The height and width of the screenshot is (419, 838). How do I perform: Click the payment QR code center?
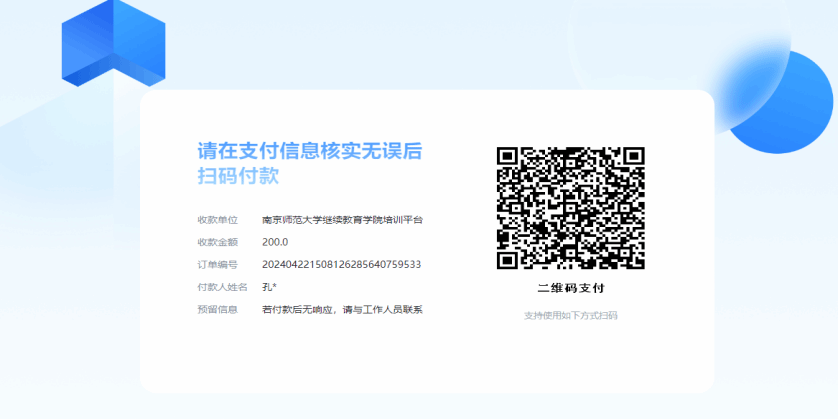pos(570,208)
